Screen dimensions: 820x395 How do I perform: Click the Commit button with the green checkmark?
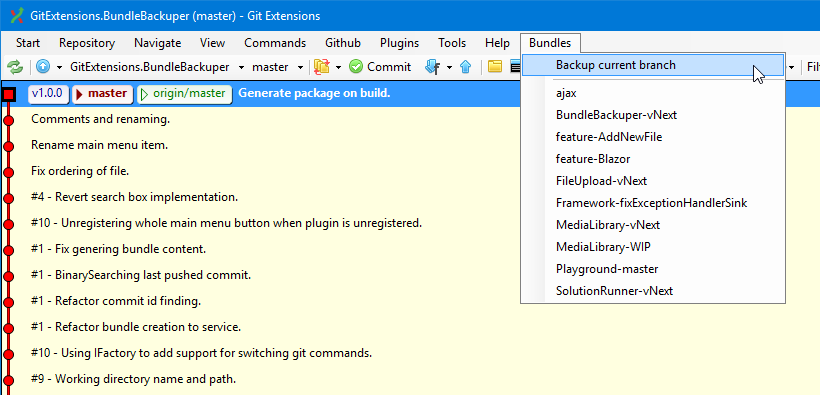(380, 67)
